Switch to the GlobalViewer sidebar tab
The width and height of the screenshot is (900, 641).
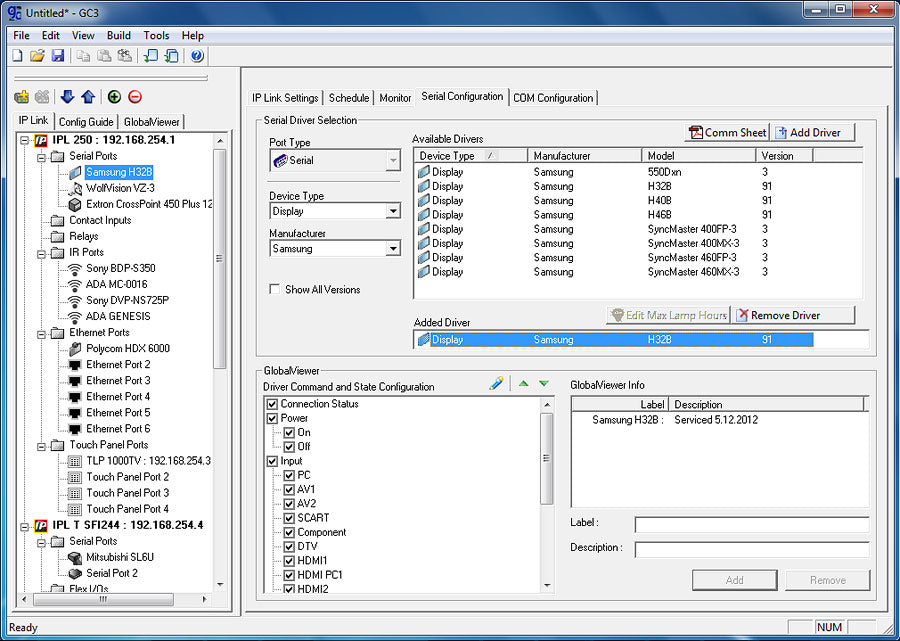tap(152, 122)
